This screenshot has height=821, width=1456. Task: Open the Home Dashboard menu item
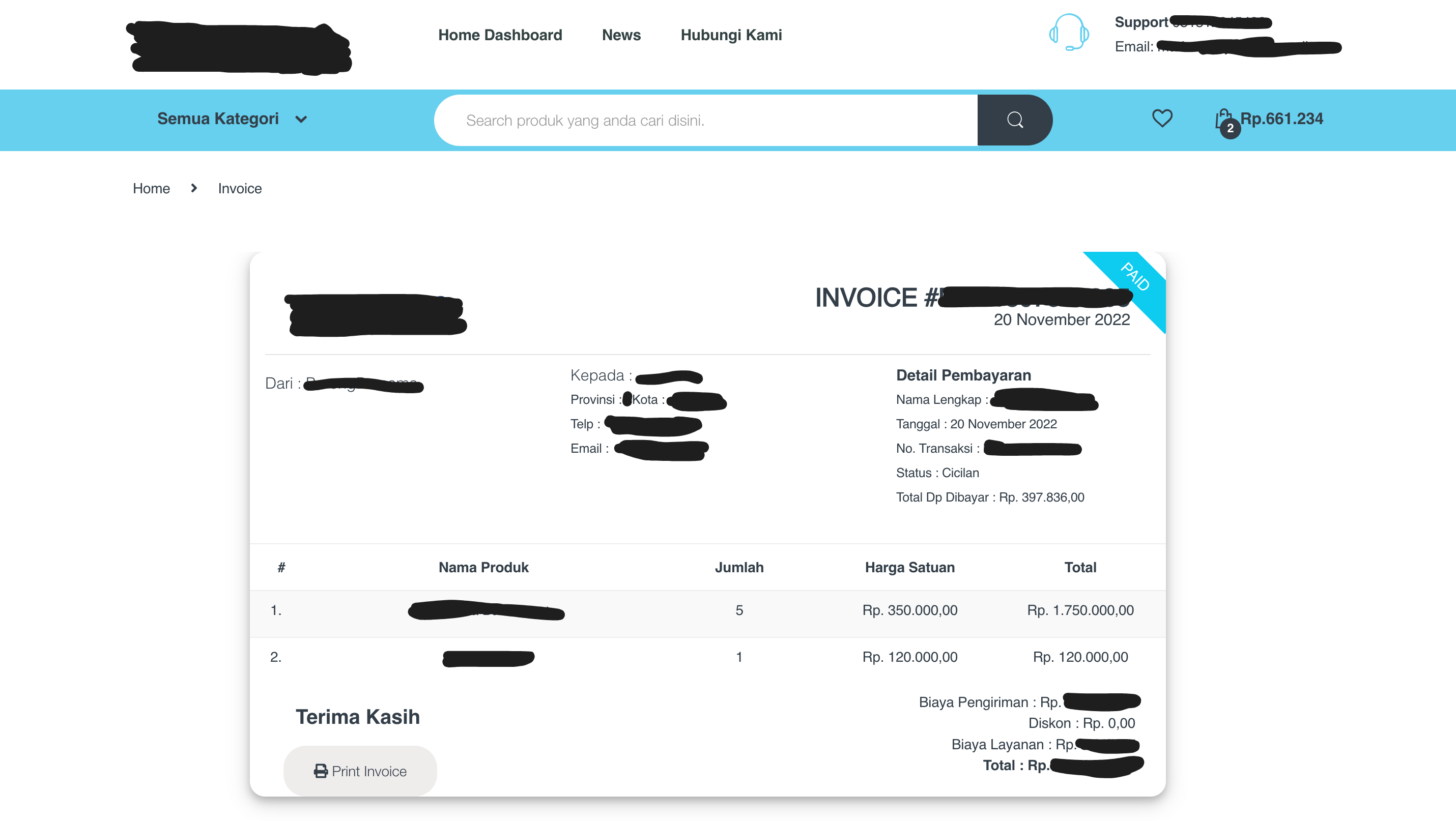pyautogui.click(x=500, y=35)
